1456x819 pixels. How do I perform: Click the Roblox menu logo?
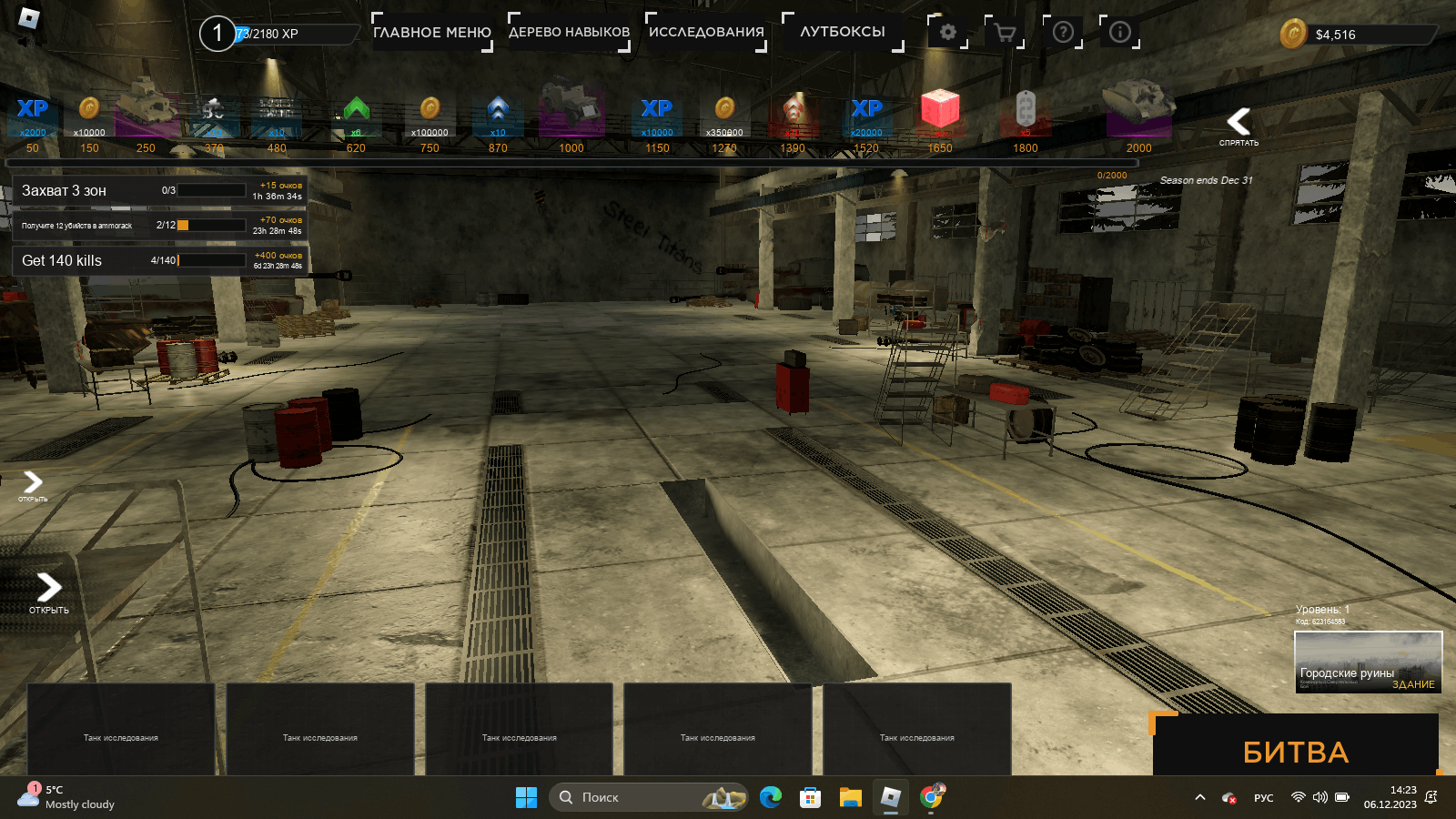click(29, 17)
